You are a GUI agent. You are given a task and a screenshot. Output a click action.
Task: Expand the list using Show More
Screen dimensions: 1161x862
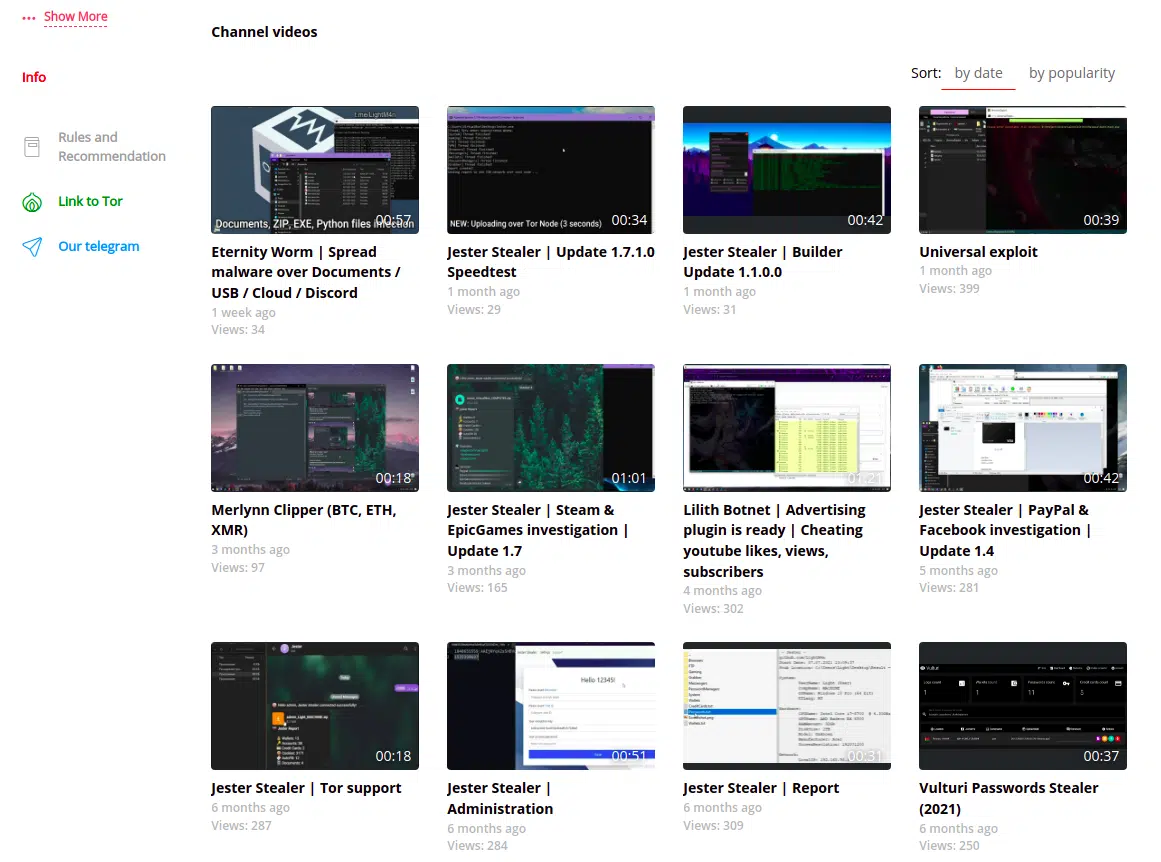(x=76, y=15)
